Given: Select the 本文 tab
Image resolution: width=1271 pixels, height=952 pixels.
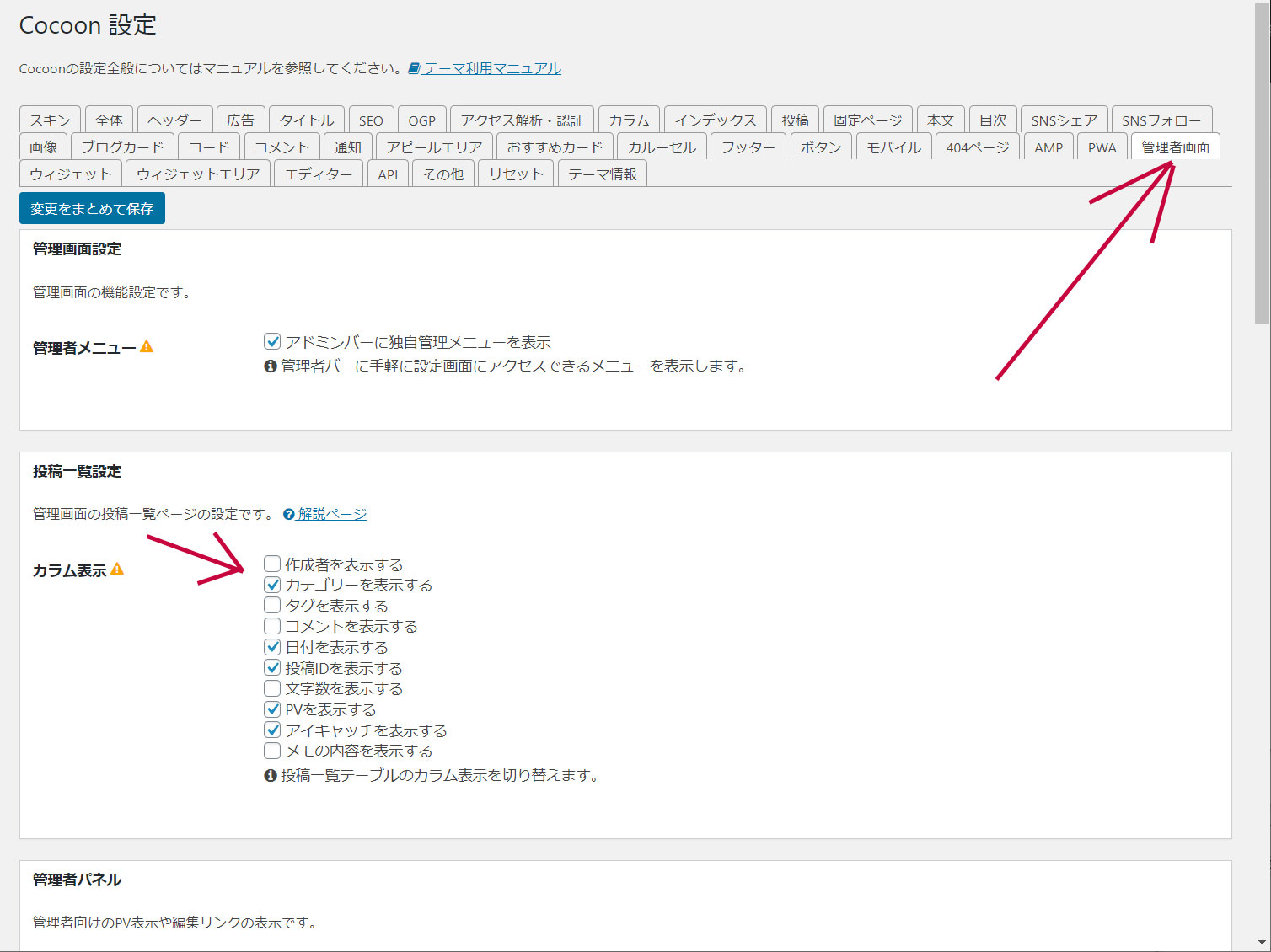Looking at the screenshot, I should [x=941, y=120].
